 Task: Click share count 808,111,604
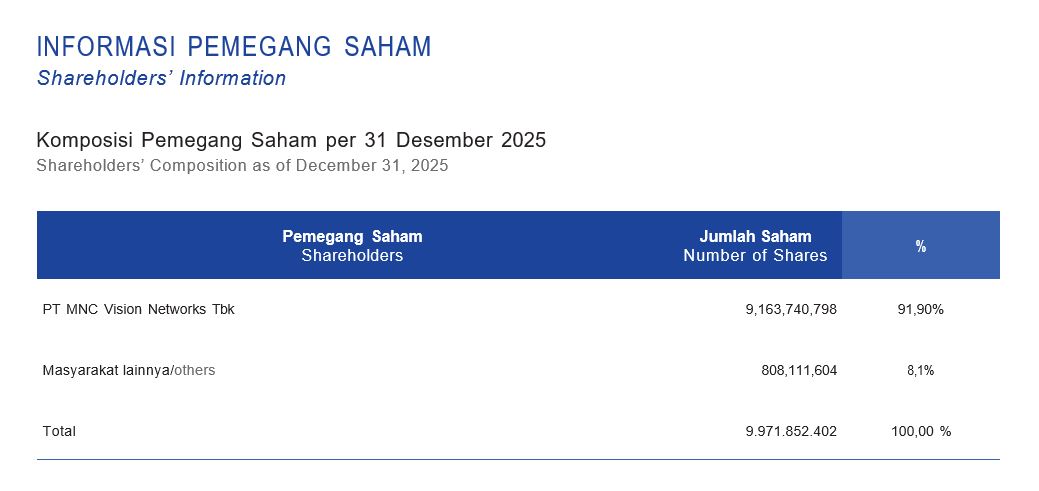click(x=799, y=370)
